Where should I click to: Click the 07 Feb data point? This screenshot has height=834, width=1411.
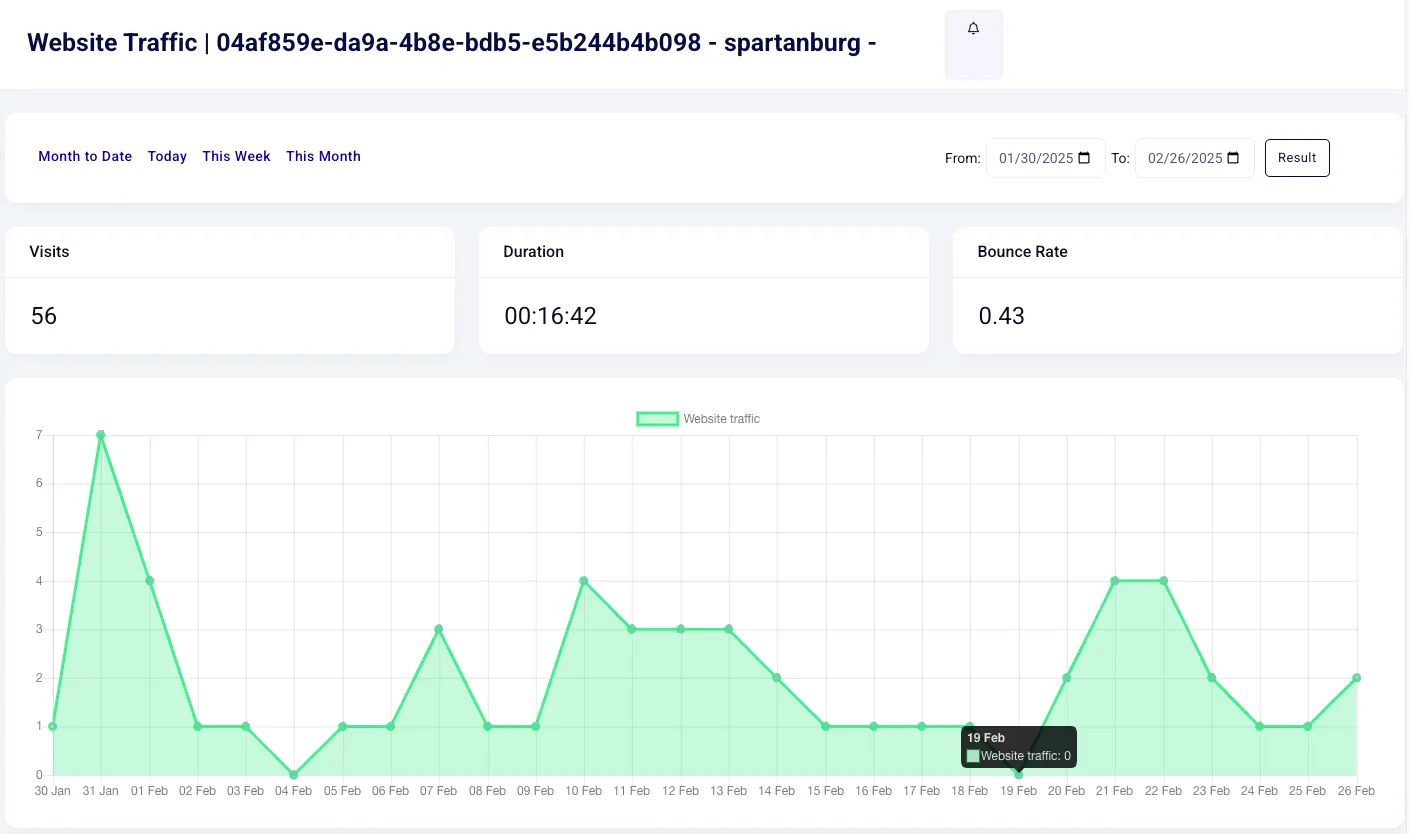click(438, 629)
